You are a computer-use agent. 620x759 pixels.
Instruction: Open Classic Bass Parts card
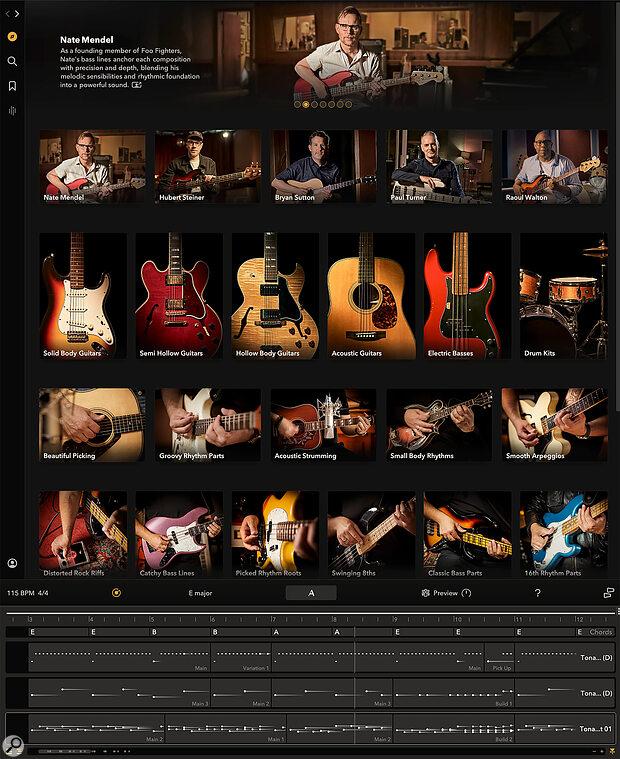[468, 534]
